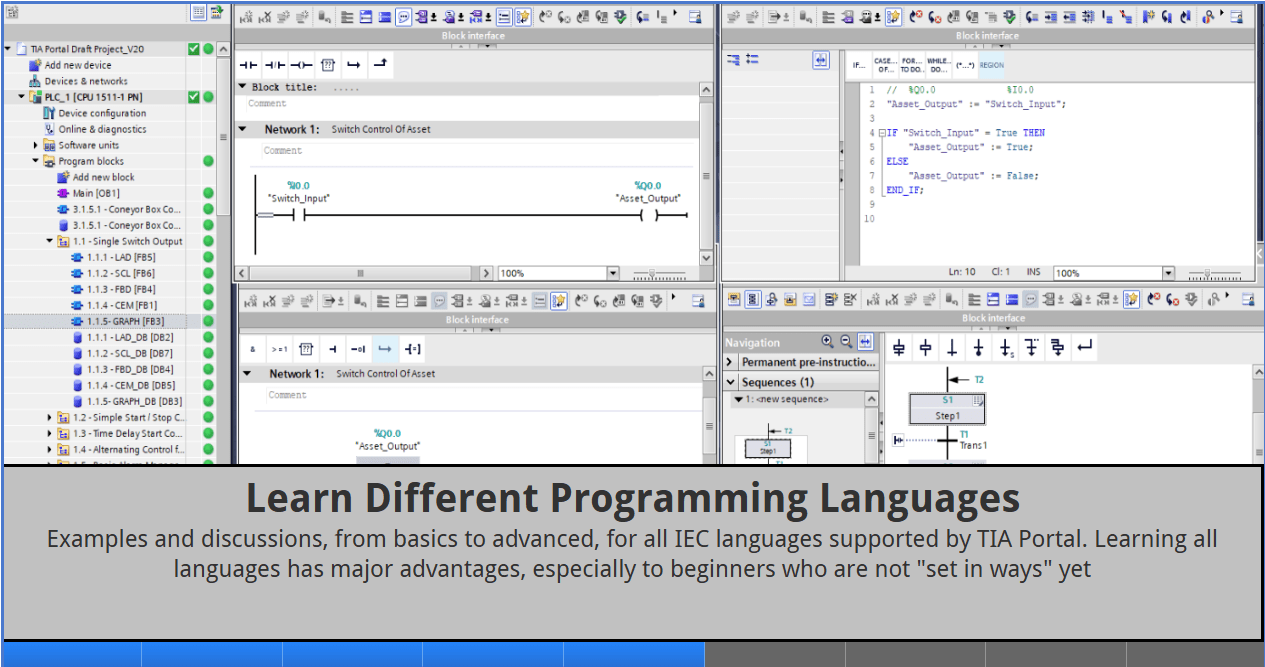Insert an output coil from LAD favorites
This screenshot has height=667, width=1265.
301,65
